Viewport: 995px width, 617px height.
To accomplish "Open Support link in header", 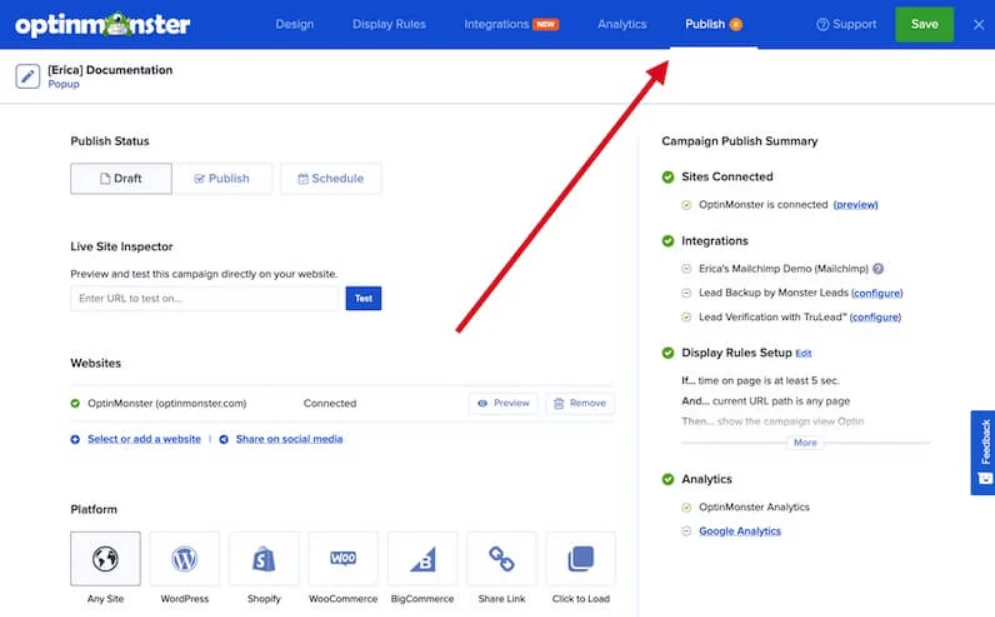I will coord(846,24).
